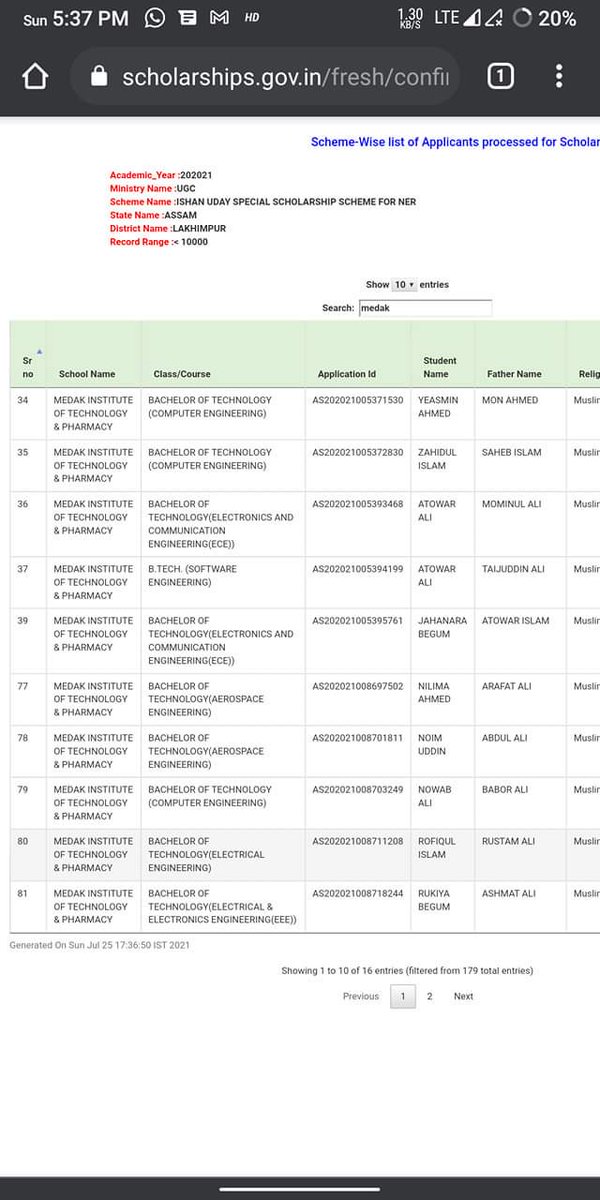Click the State Name ASSAM line

tap(153, 215)
